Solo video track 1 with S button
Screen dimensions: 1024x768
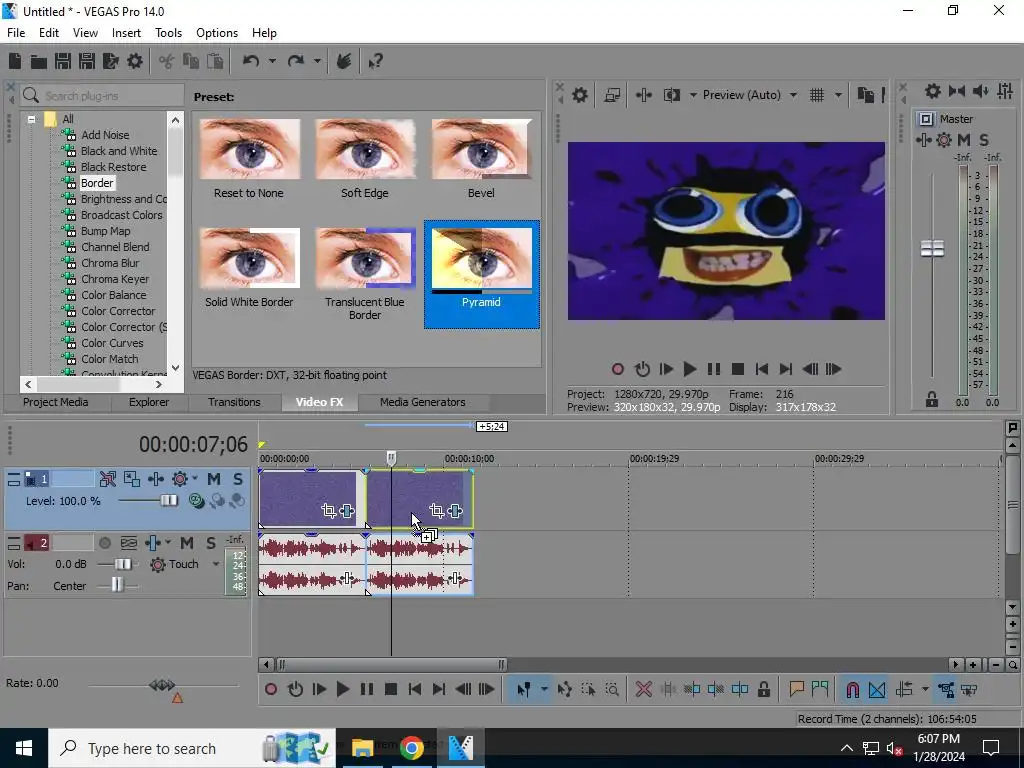(238, 479)
